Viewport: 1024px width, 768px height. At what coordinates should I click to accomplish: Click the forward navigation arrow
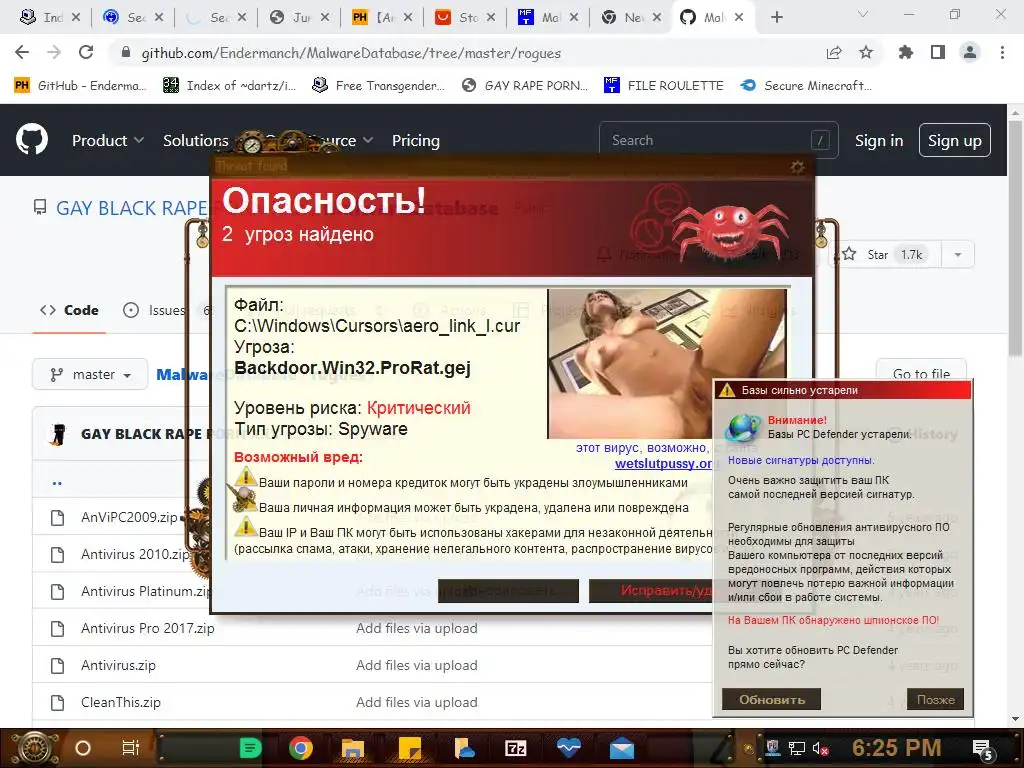[54, 52]
